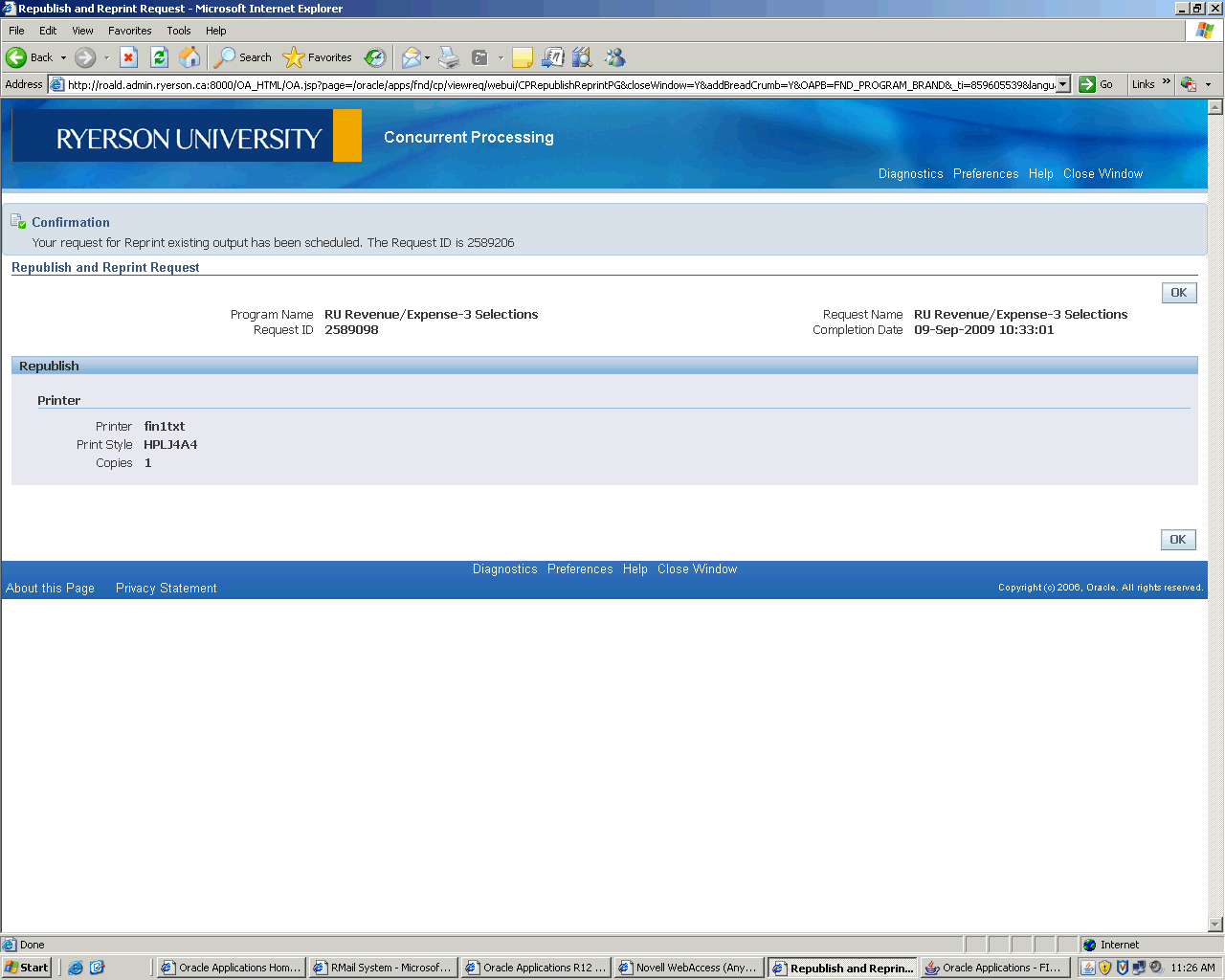Switch to Novell WebAccess taskbar window
The width and height of the screenshot is (1225, 980).
(689, 968)
